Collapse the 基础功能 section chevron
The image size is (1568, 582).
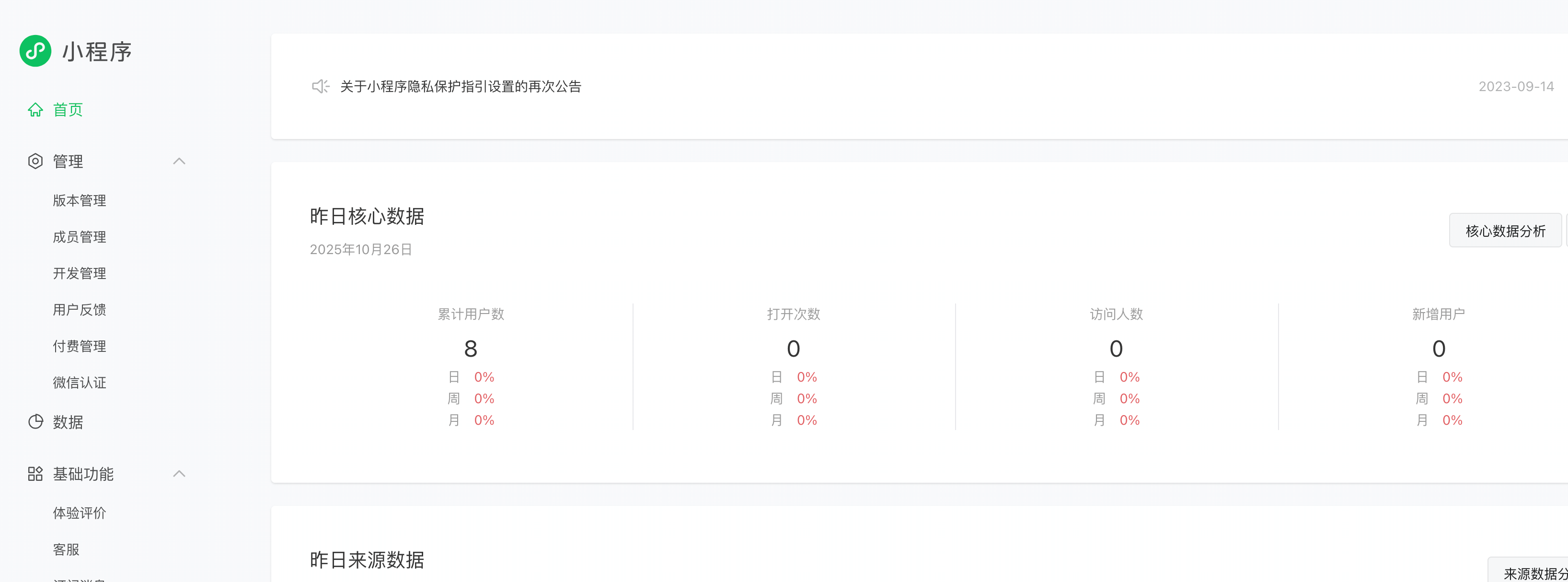click(179, 474)
